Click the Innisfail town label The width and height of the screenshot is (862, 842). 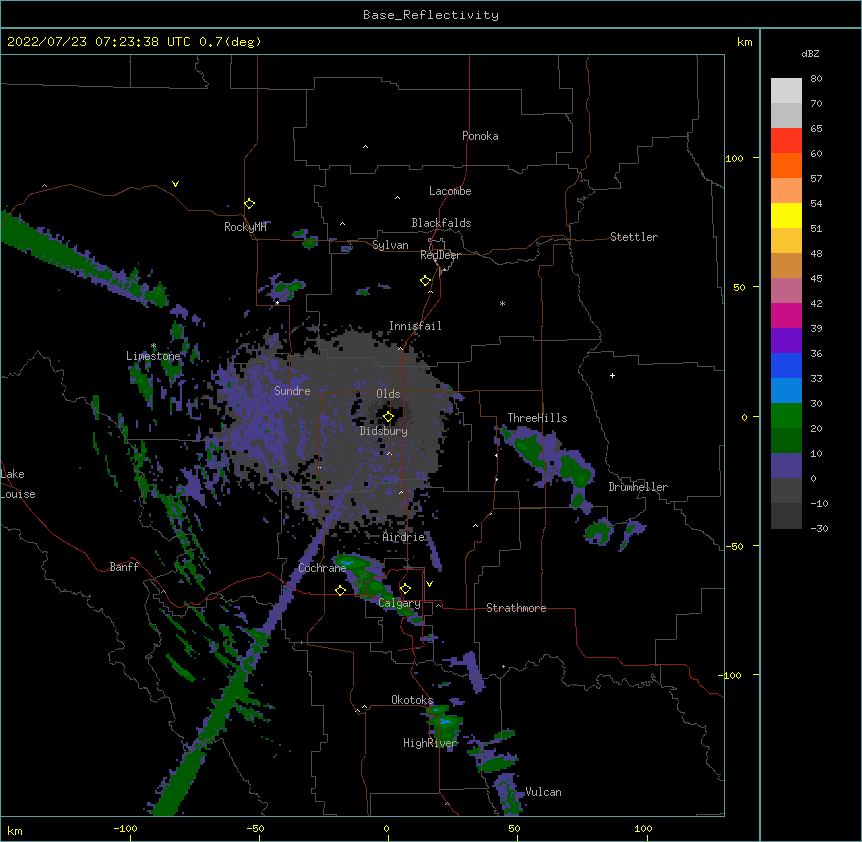(415, 326)
